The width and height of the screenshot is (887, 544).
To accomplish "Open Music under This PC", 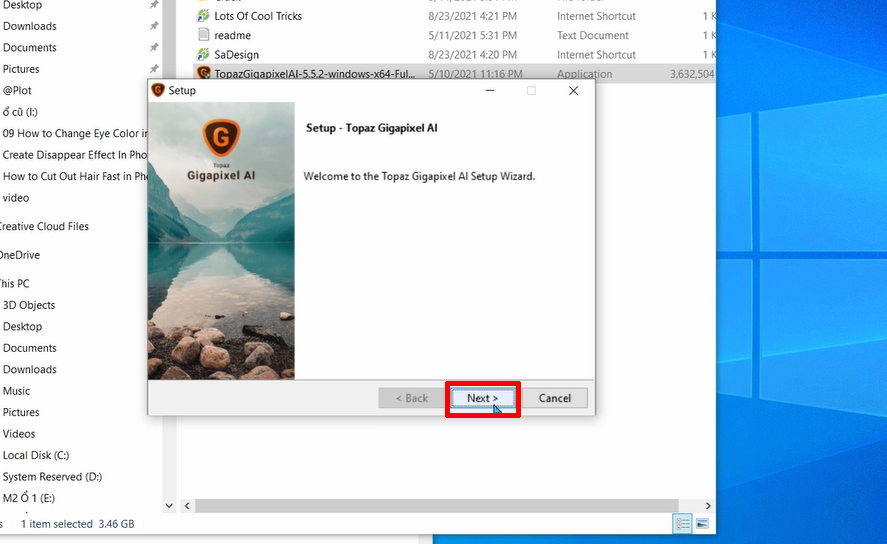I will [16, 391].
